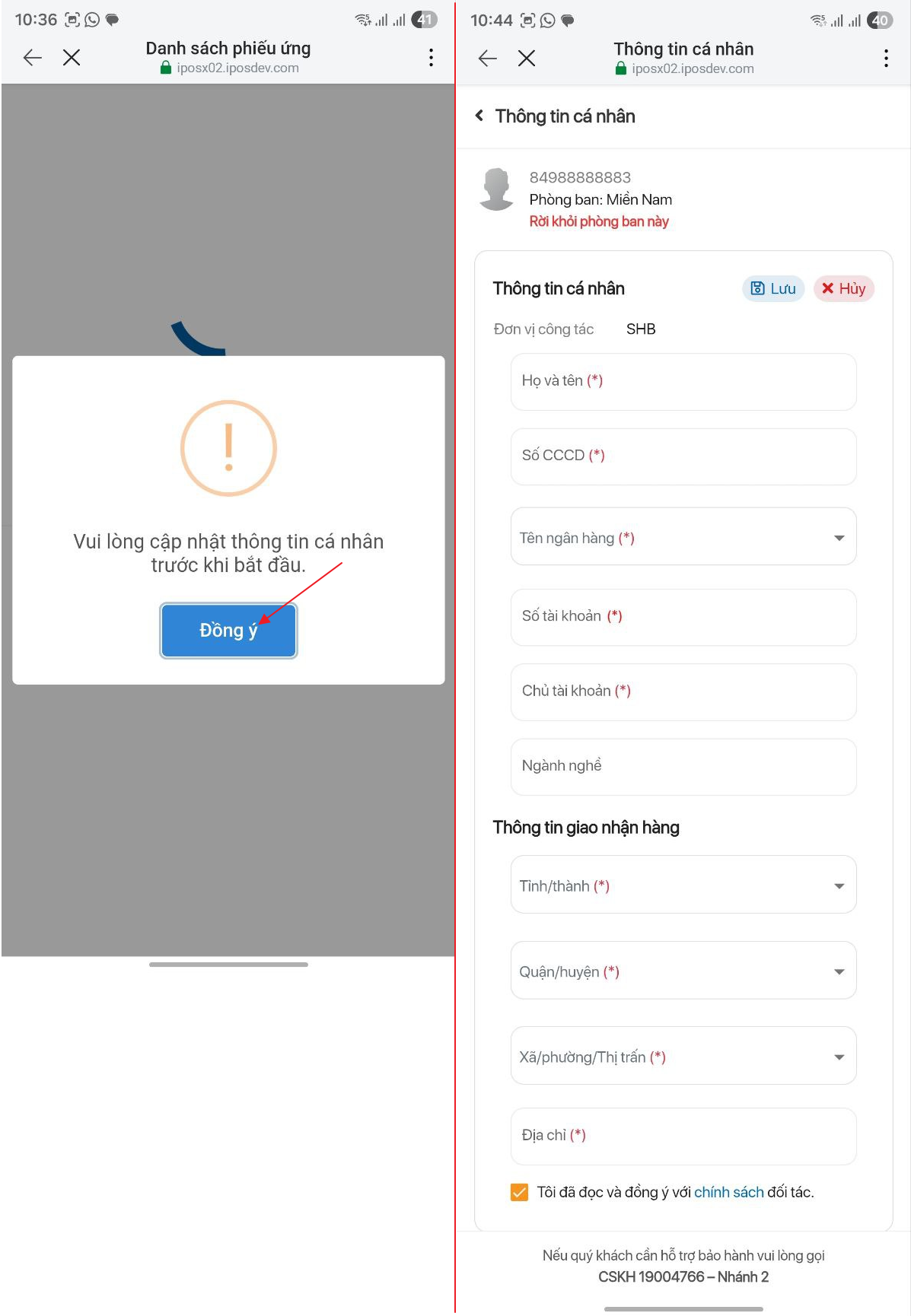Click the user avatar profile picture
Viewport: 911px width, 1316px height.
point(497,189)
